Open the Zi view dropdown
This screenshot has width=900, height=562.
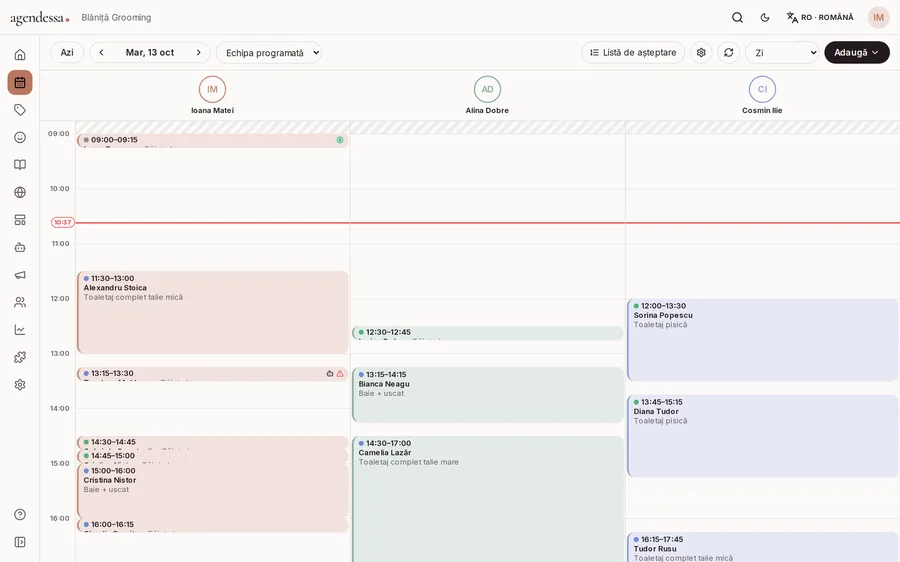click(x=782, y=52)
